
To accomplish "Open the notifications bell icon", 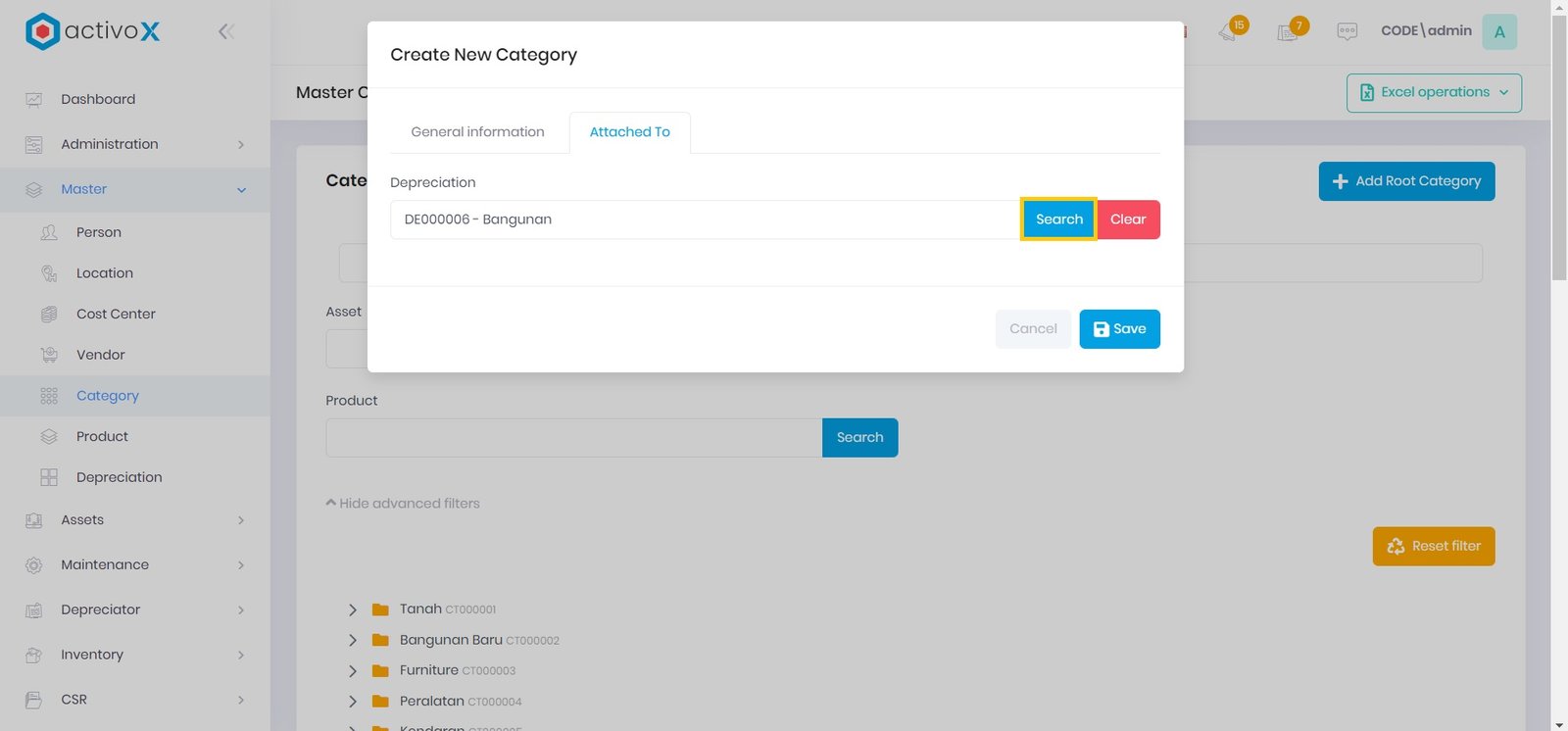I will (x=1229, y=31).
